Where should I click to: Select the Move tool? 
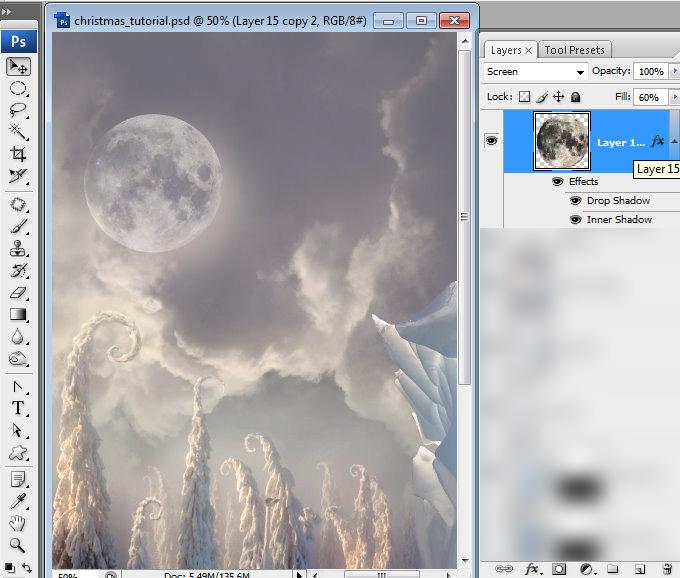(18, 67)
